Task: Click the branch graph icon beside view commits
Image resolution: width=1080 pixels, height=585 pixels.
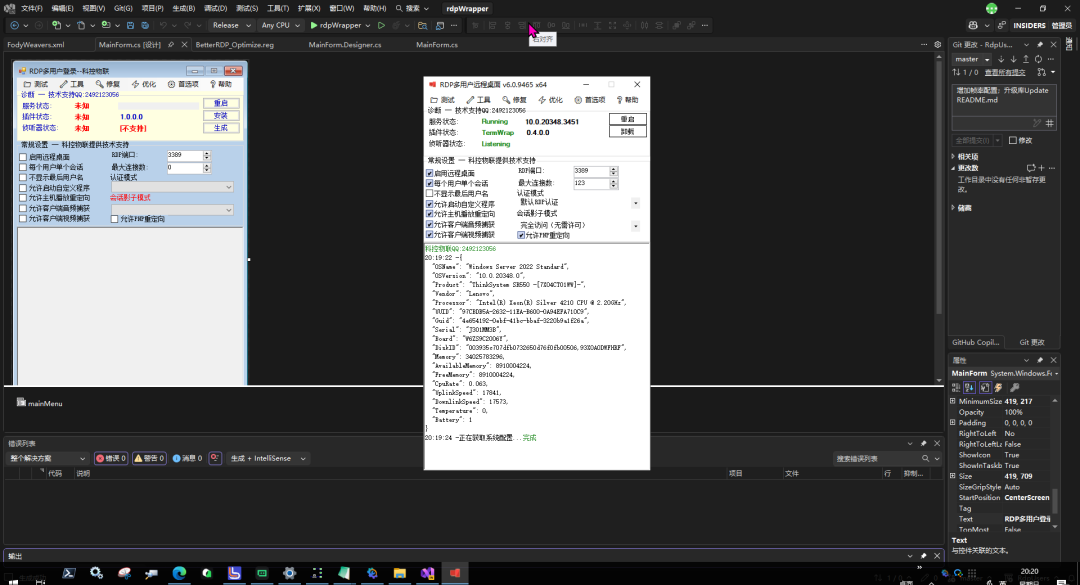Action: 1041,72
